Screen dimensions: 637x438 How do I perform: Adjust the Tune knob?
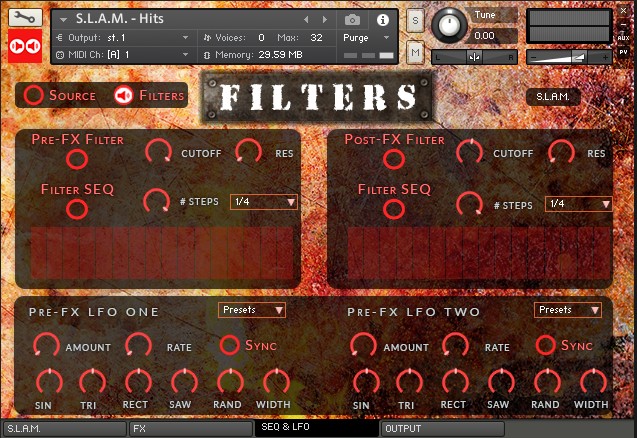[448, 25]
